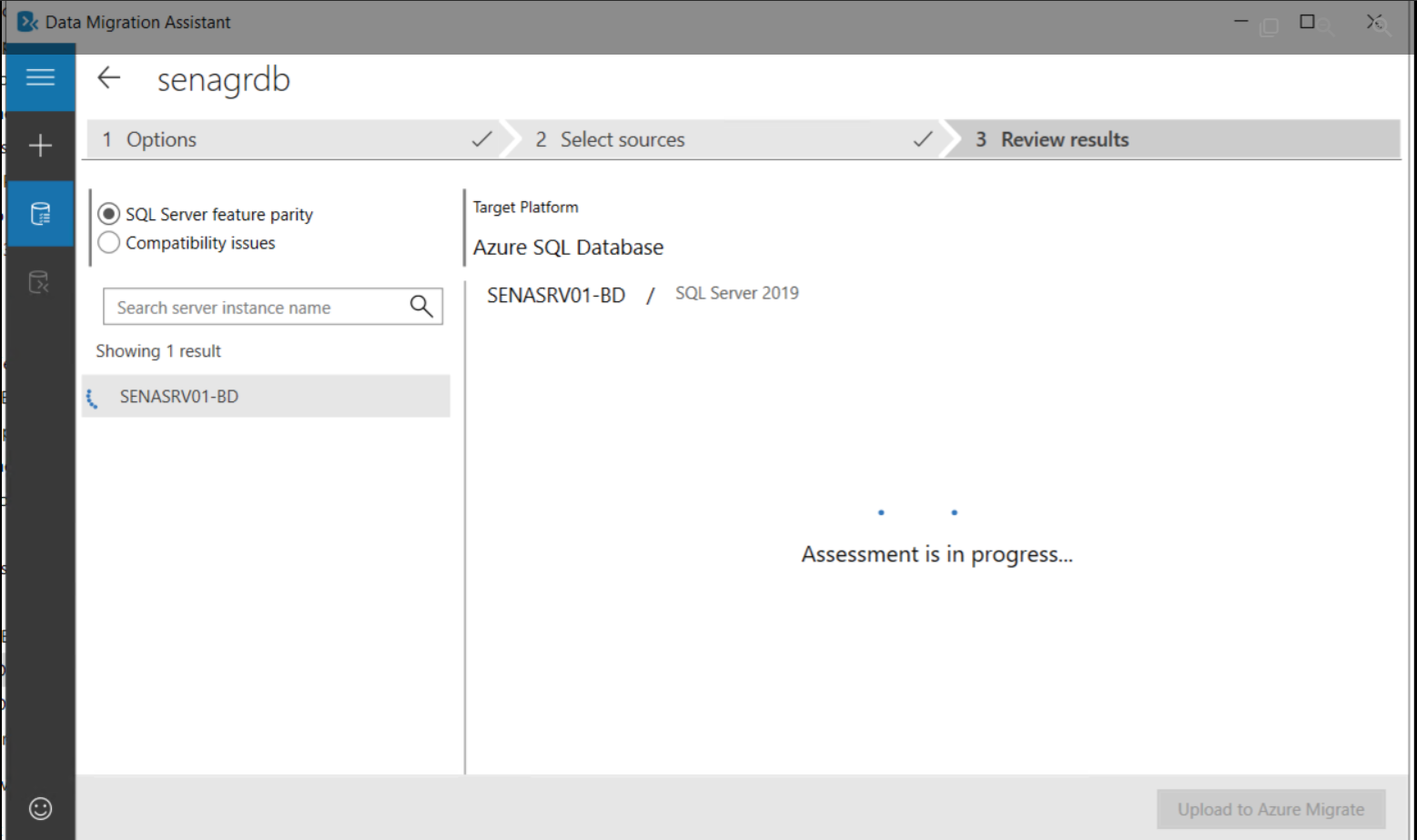Click the assessment progress indicator dots
Screen dimensions: 1417x840
pyautogui.click(x=917, y=512)
